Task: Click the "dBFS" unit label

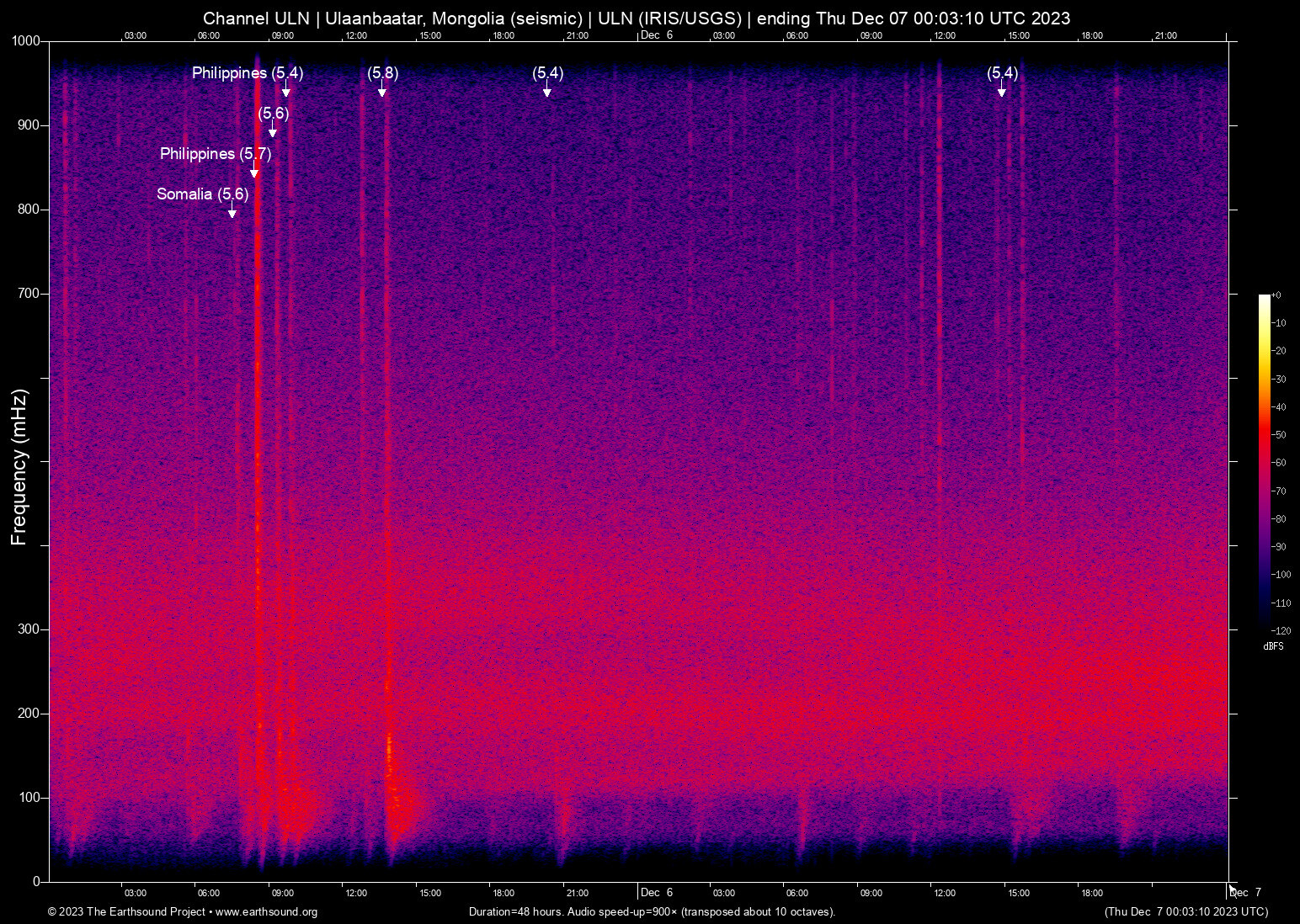Action: pyautogui.click(x=1273, y=646)
